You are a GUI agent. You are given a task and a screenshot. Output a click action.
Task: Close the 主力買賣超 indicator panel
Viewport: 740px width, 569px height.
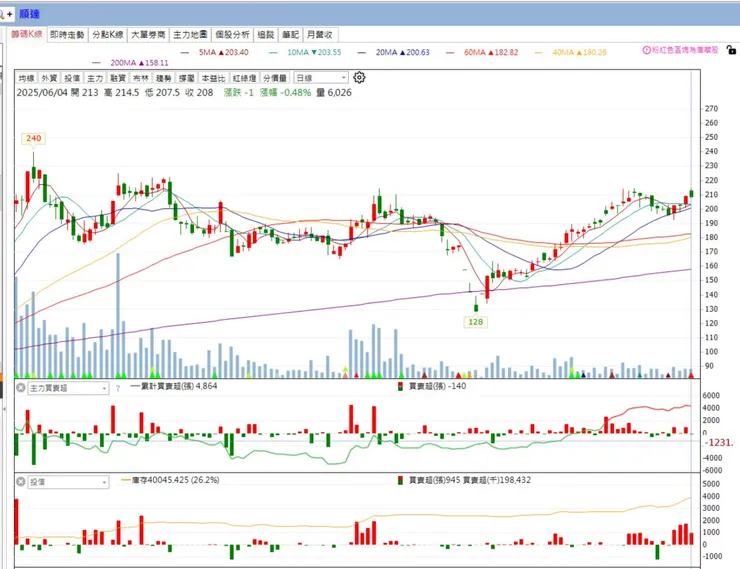[x=21, y=388]
